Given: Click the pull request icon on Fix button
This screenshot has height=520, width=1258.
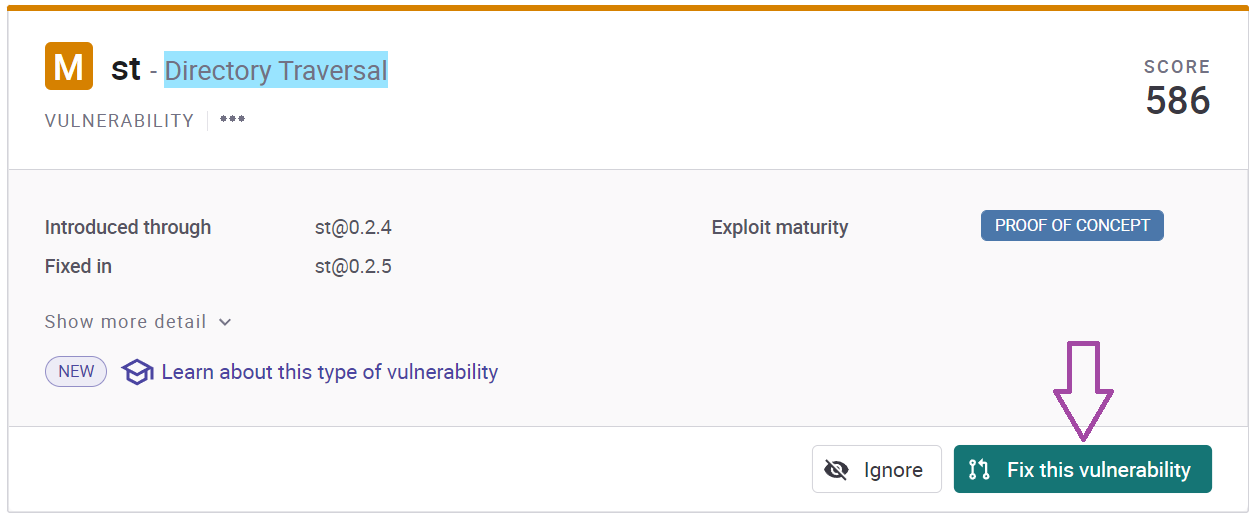Looking at the screenshot, I should click(979, 469).
